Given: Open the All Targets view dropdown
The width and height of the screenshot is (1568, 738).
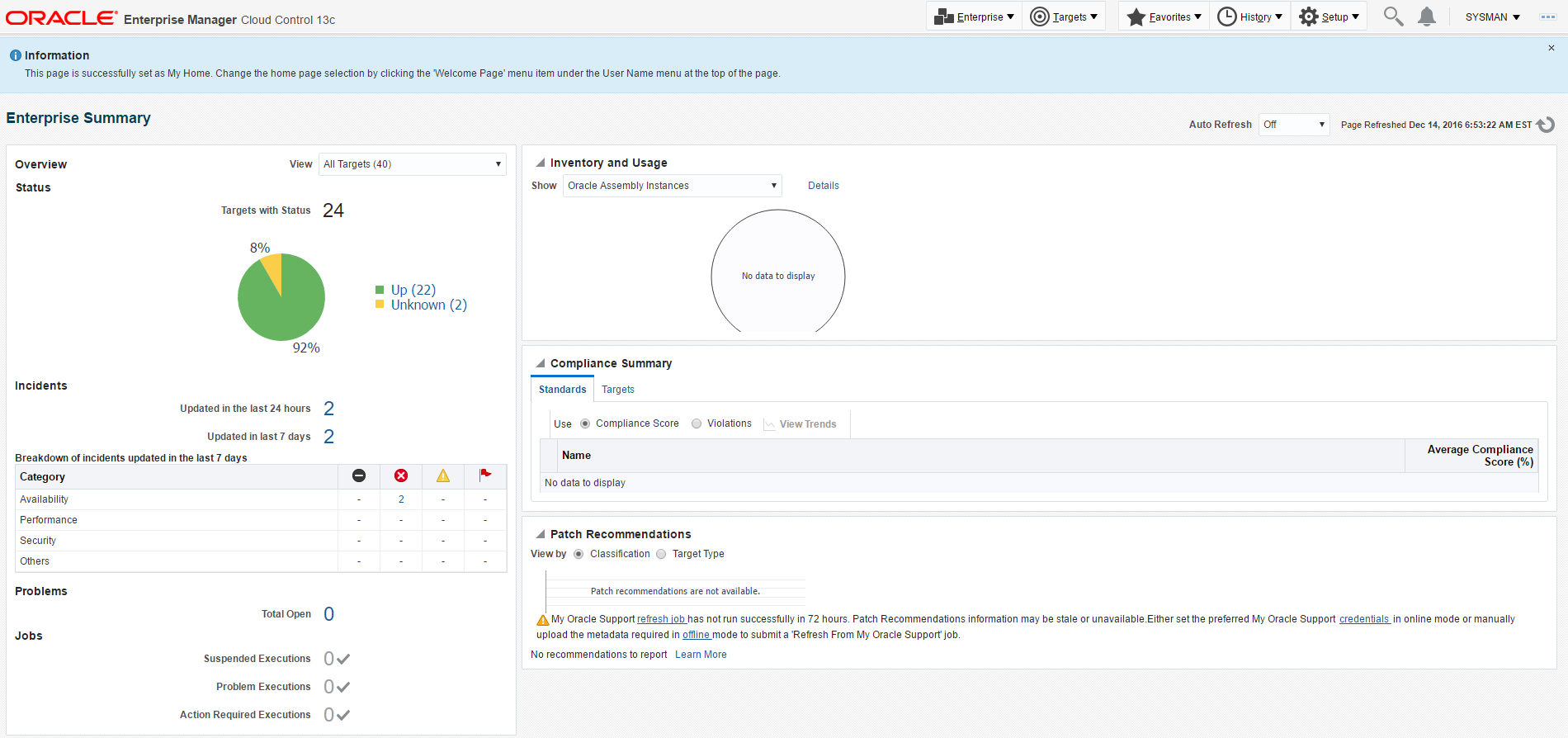Looking at the screenshot, I should tap(413, 164).
